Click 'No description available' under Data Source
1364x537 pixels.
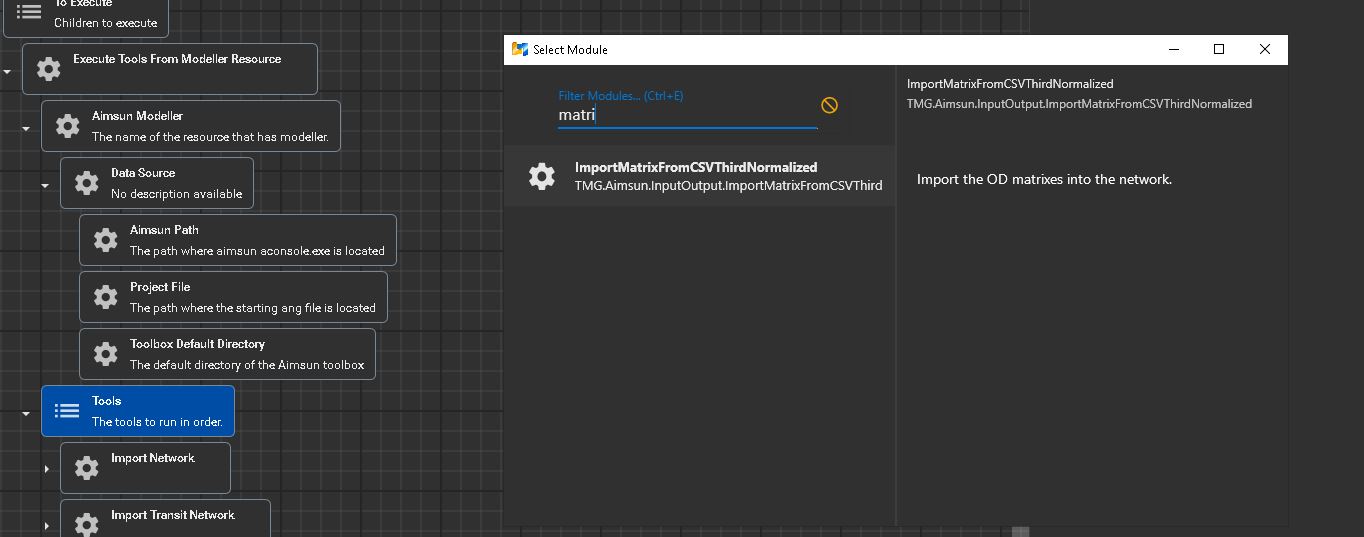[176, 194]
